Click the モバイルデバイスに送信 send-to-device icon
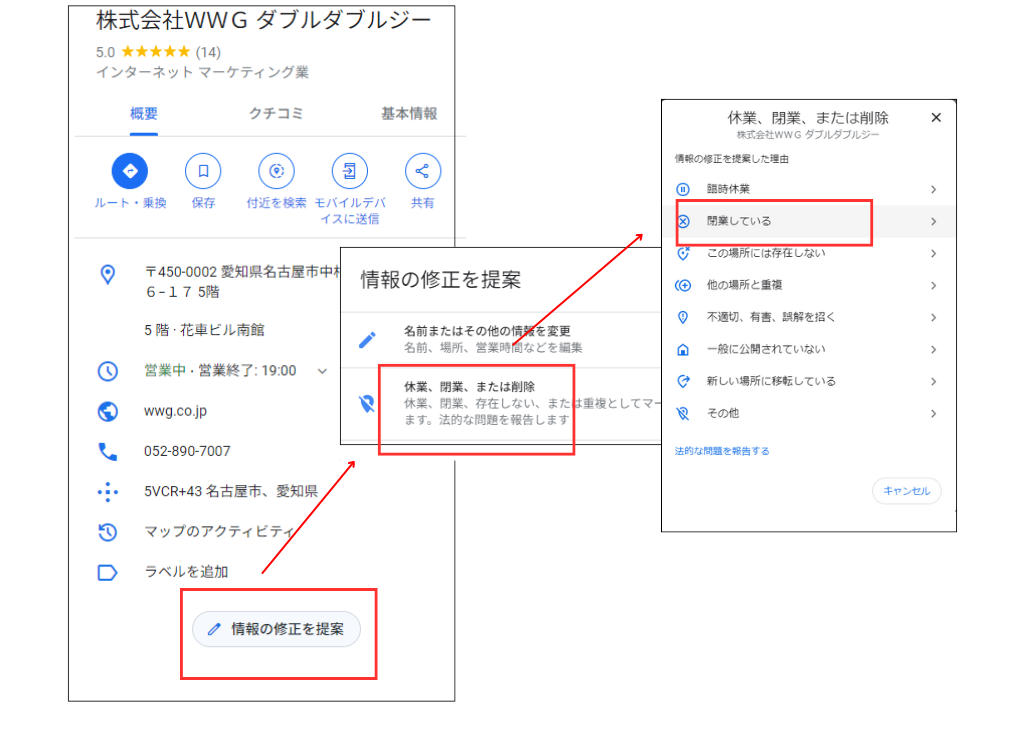 [349, 171]
